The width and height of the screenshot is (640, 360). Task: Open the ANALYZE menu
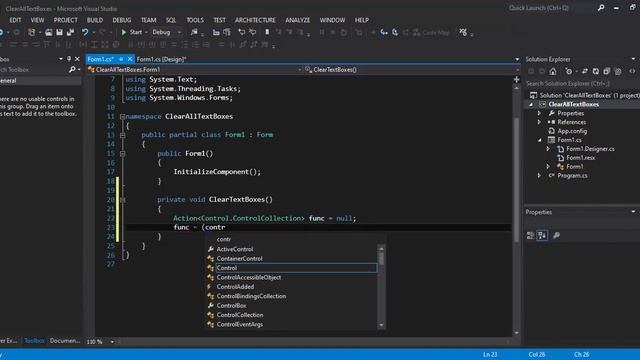click(298, 20)
